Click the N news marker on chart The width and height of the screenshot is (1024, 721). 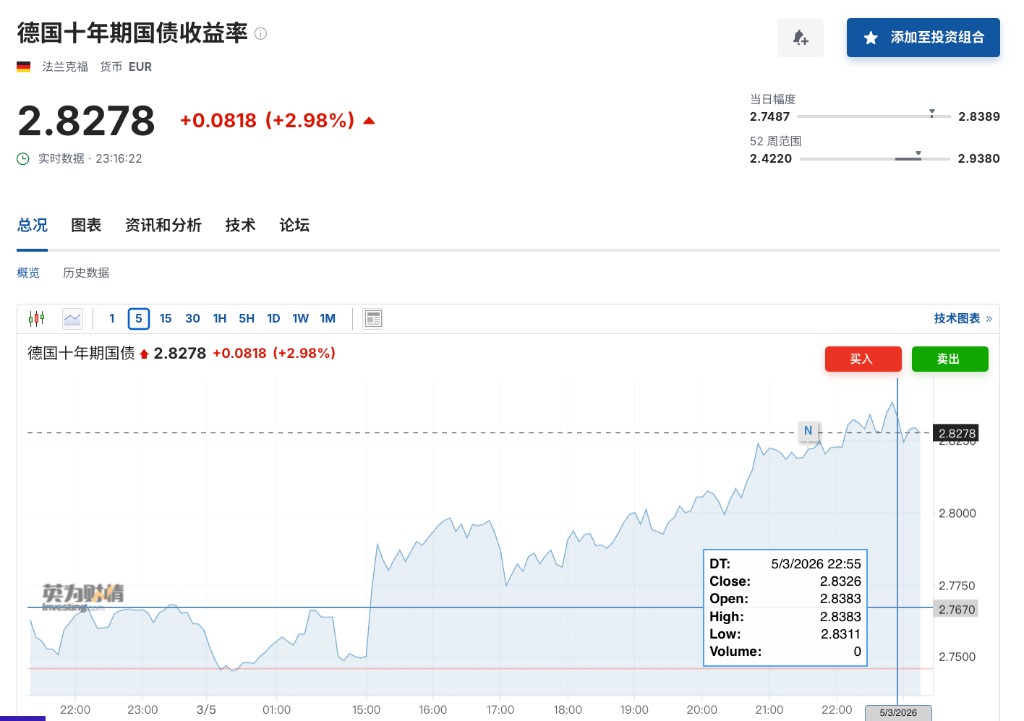807,431
